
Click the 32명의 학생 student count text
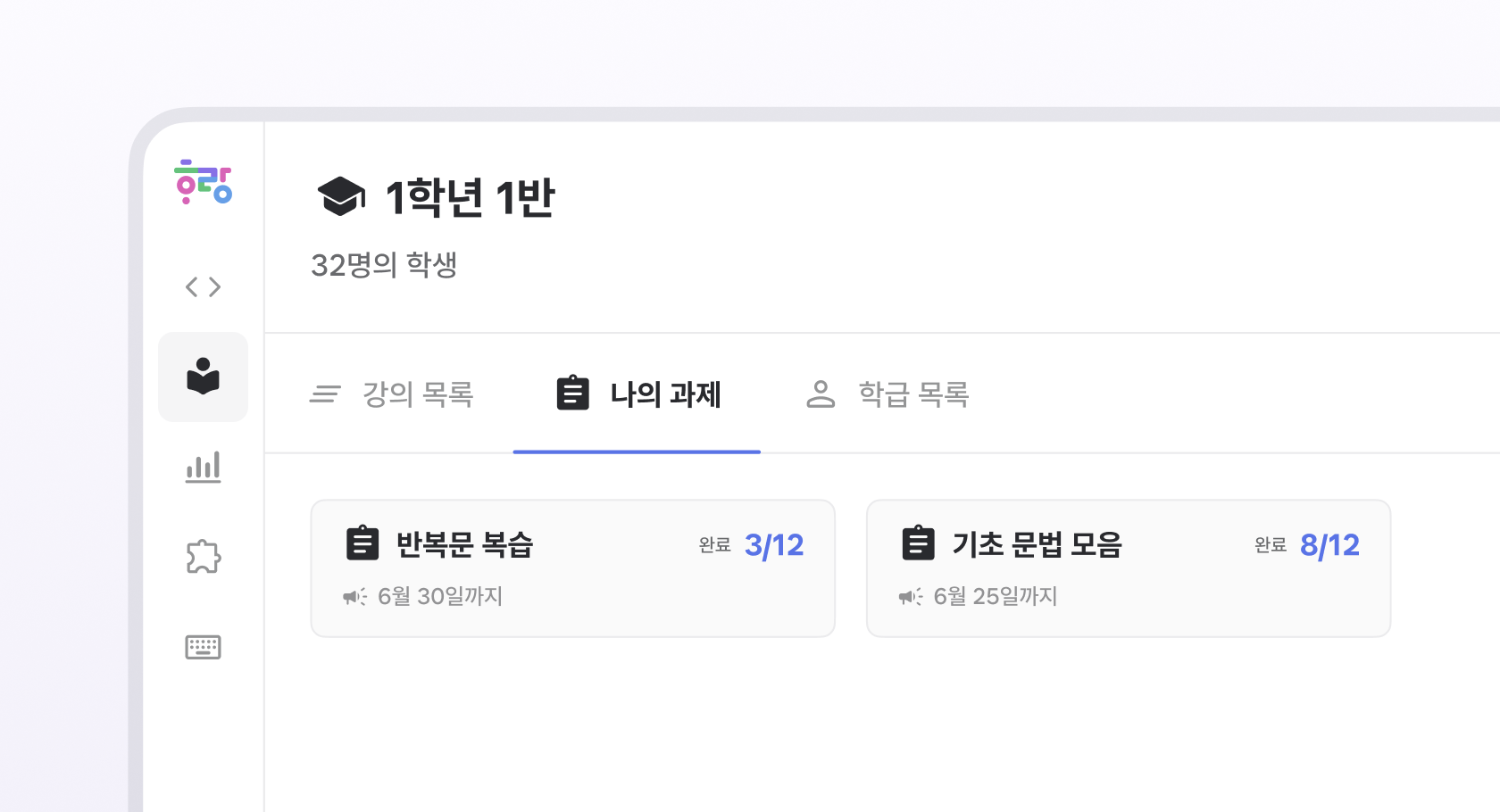(384, 265)
